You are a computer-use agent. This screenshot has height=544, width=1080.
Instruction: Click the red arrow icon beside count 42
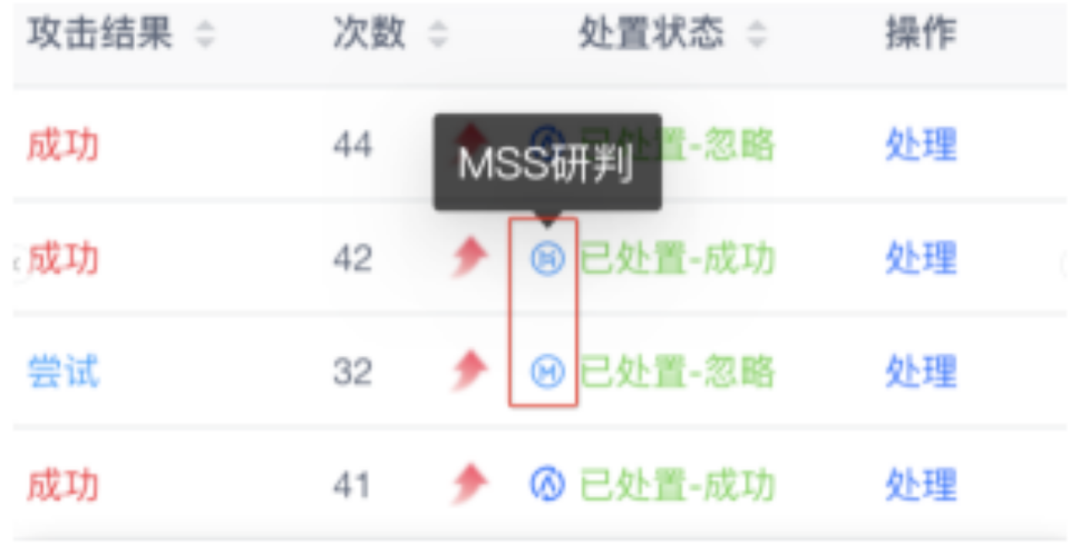click(x=470, y=257)
